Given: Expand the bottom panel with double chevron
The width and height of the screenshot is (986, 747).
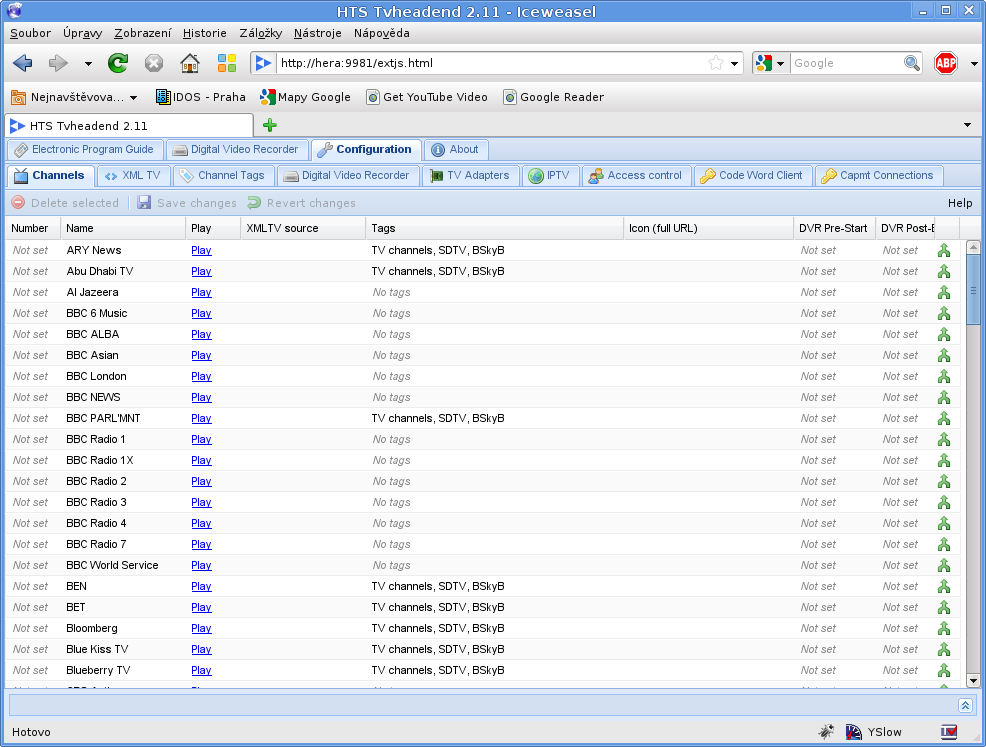Looking at the screenshot, I should pos(965,706).
